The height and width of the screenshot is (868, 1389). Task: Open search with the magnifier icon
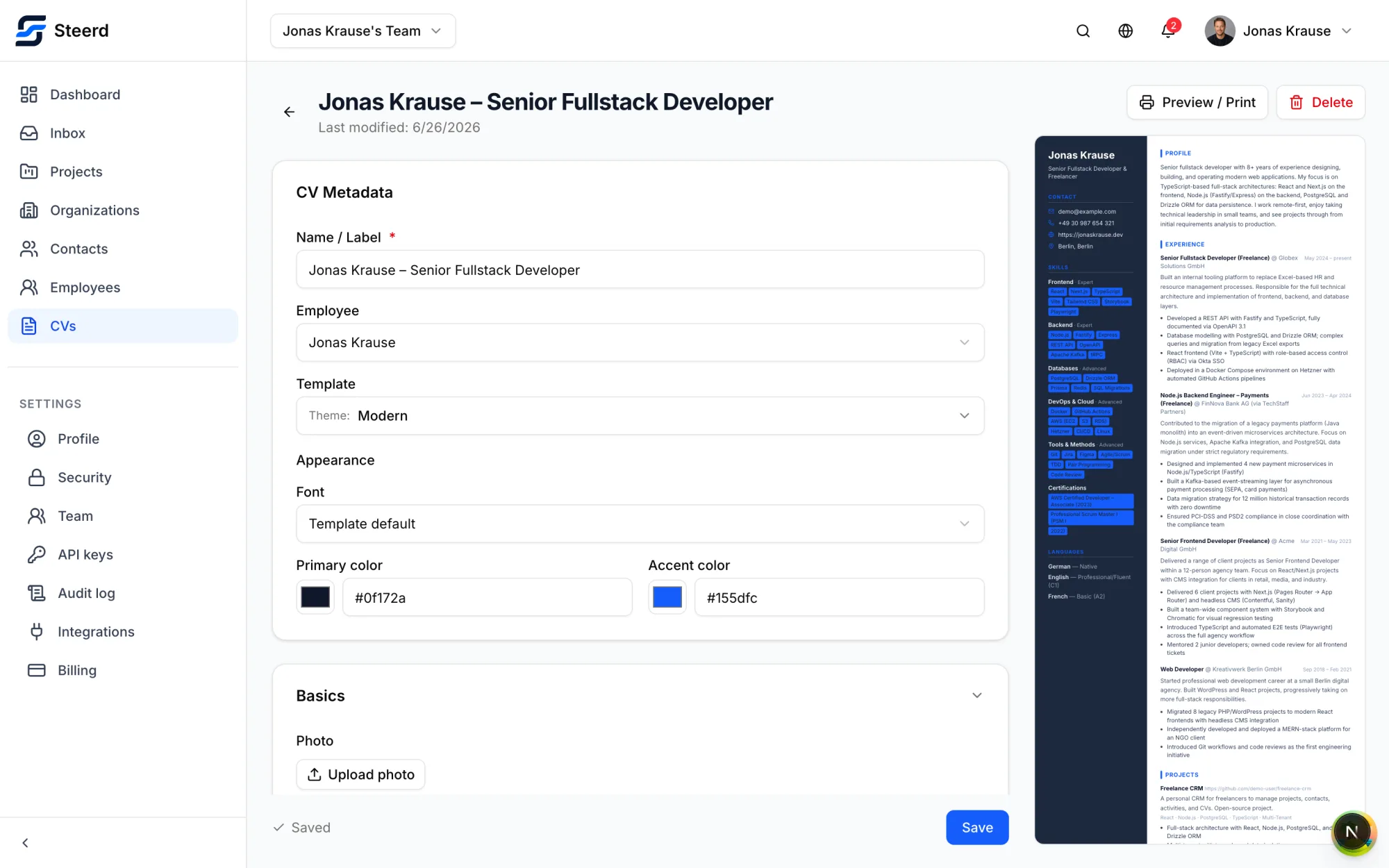point(1083,31)
